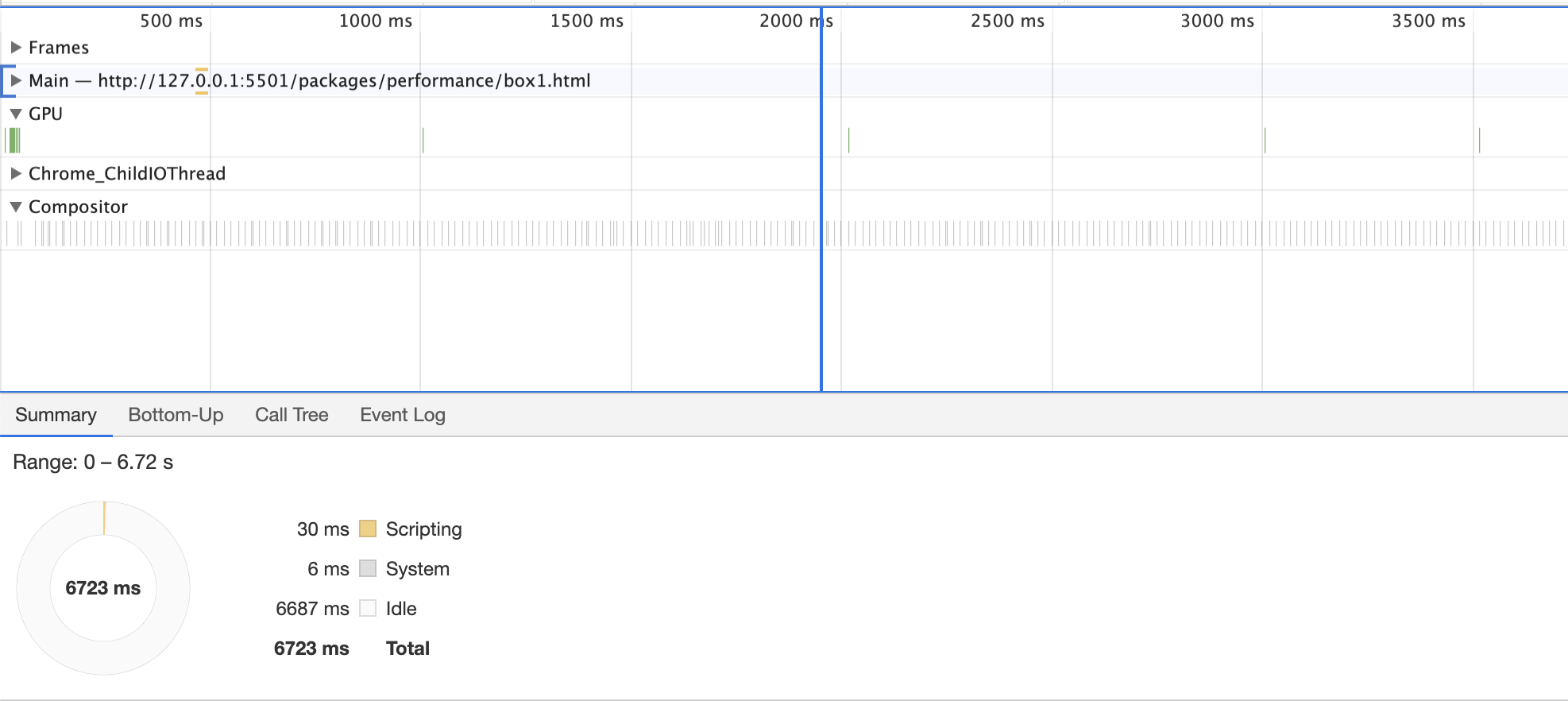Click the blue vertical time marker line

click(821, 302)
